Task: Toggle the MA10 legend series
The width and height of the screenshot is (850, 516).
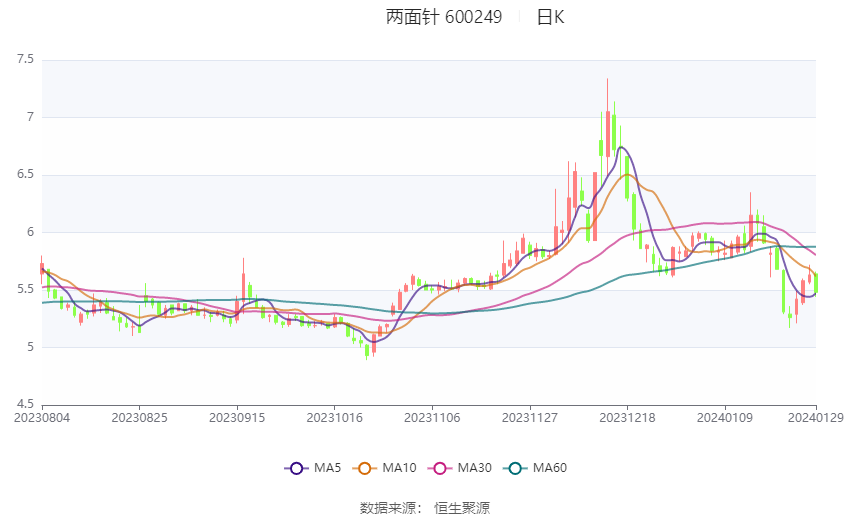Action: point(384,468)
